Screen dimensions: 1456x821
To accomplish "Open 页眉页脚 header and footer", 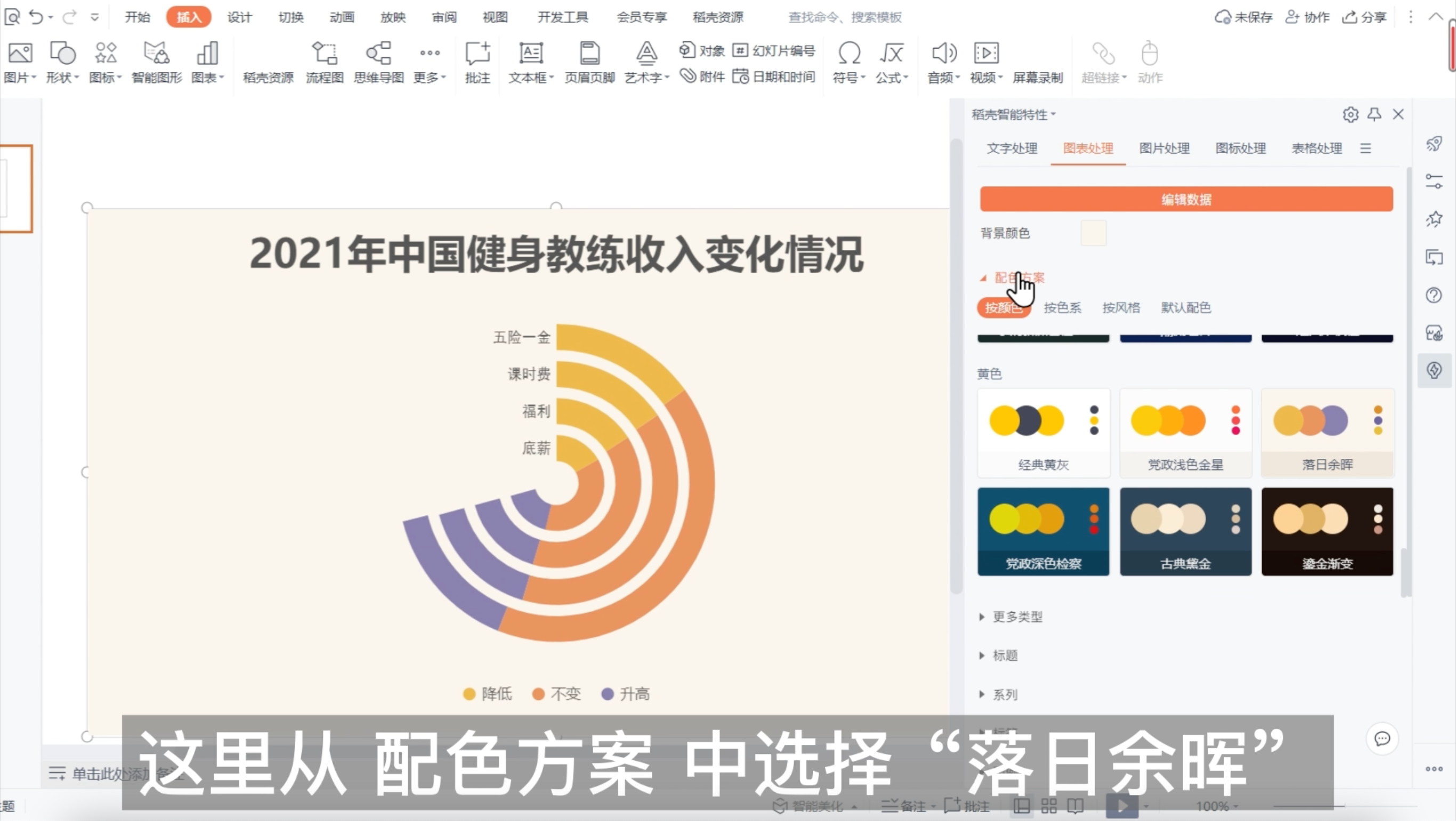I will [x=589, y=62].
